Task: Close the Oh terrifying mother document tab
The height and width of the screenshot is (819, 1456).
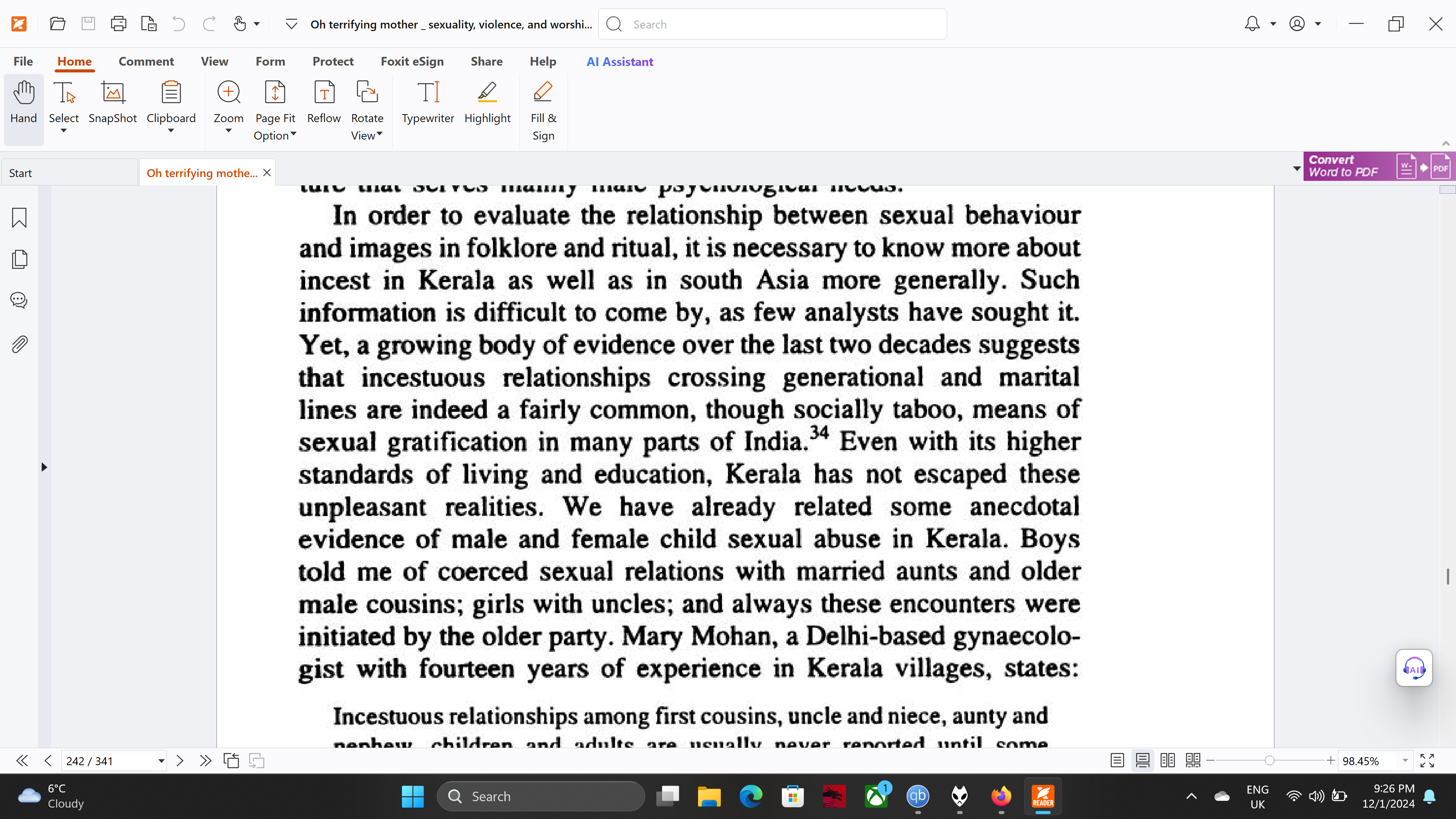Action: pos(267,173)
